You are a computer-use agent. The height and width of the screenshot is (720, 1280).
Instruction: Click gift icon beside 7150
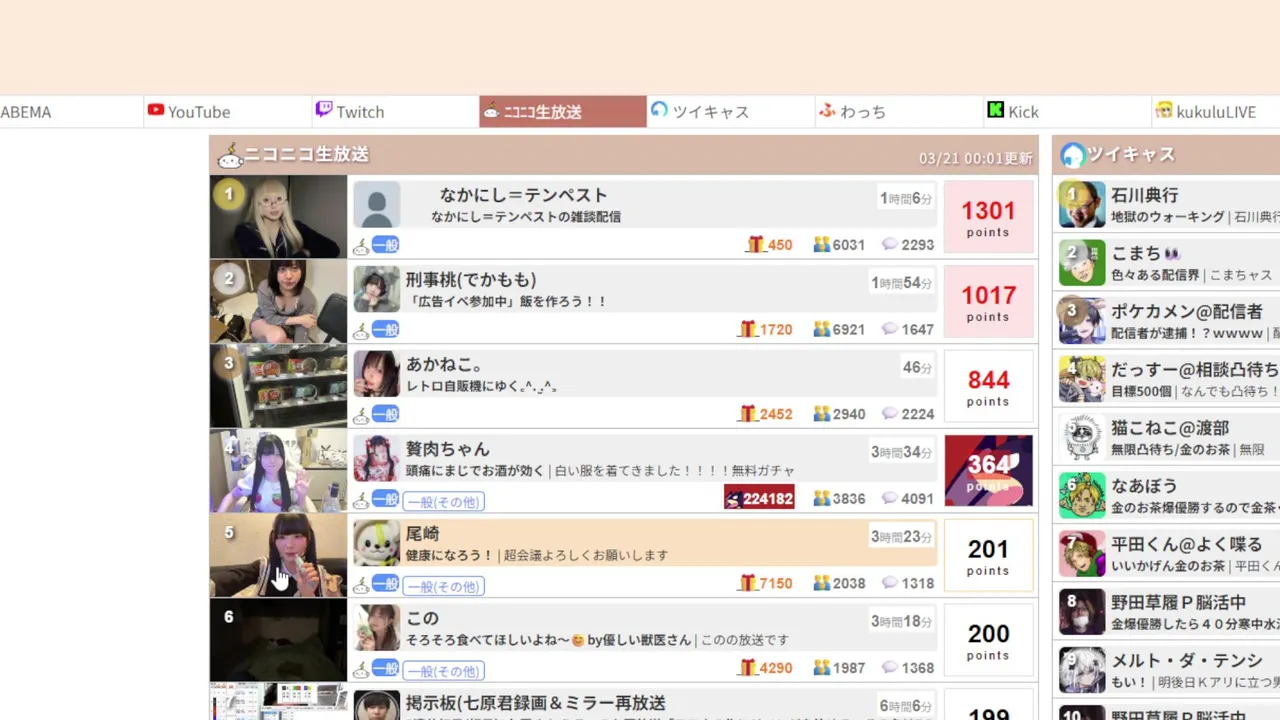coord(748,583)
